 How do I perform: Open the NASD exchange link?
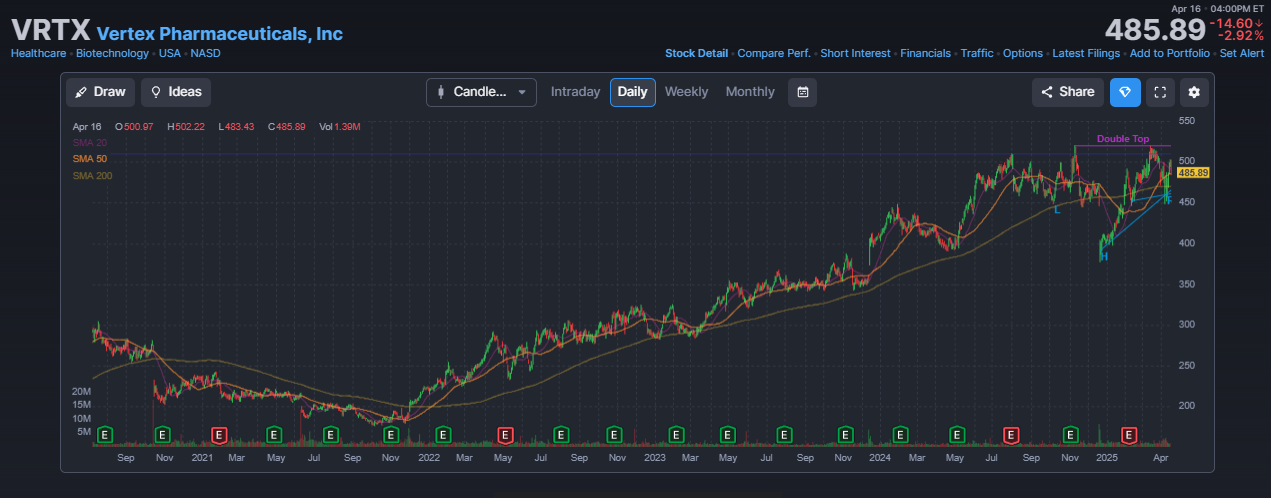(205, 54)
